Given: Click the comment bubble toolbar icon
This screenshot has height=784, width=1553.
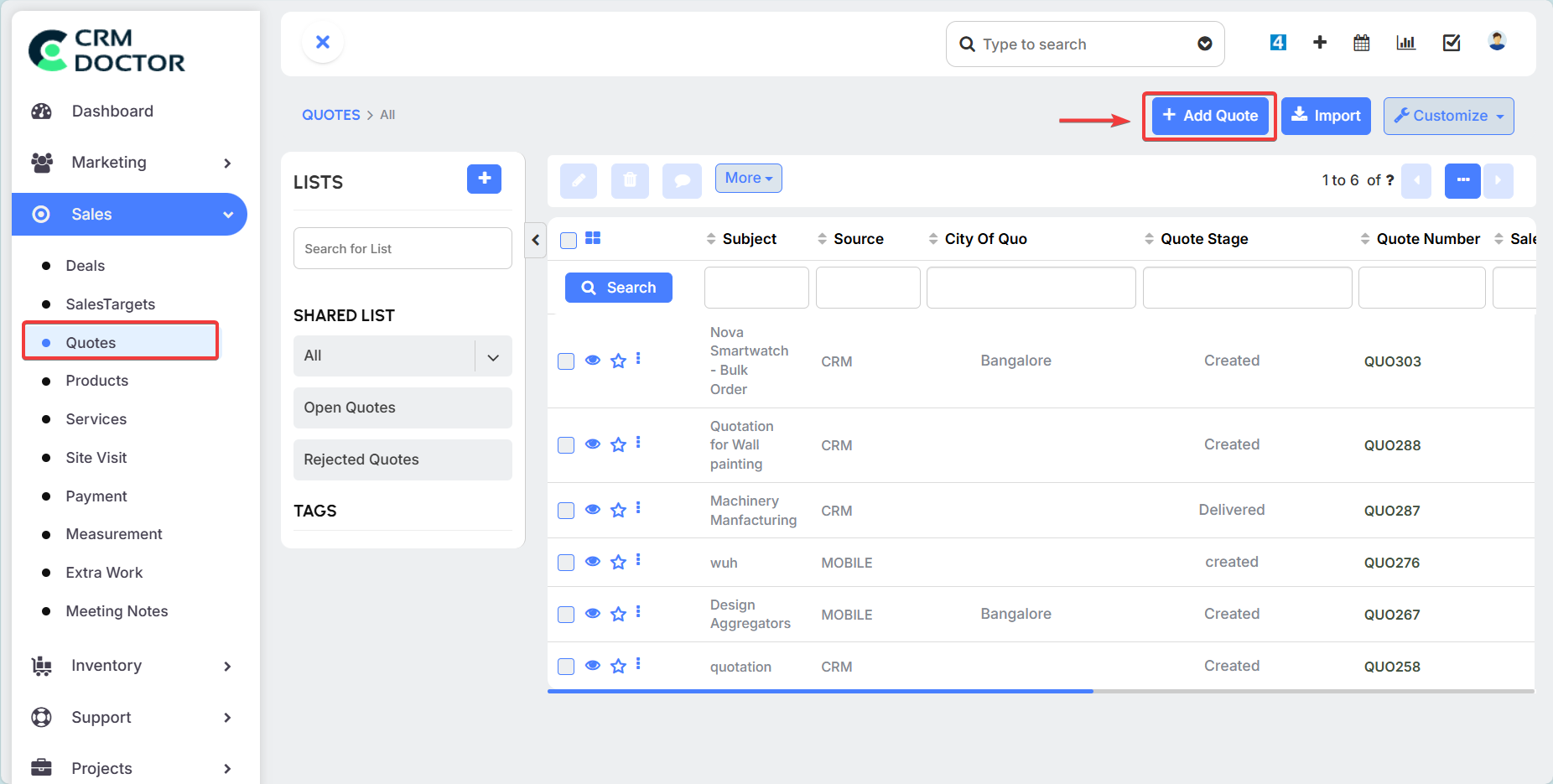Looking at the screenshot, I should (x=682, y=180).
